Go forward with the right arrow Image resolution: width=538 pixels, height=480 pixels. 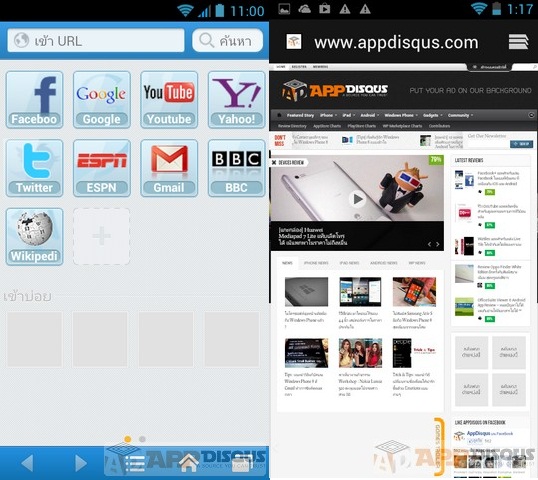(81, 463)
